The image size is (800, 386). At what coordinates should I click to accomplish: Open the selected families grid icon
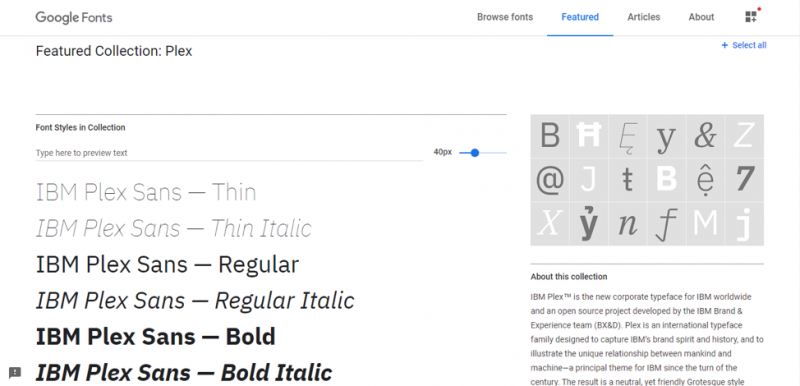click(x=751, y=17)
